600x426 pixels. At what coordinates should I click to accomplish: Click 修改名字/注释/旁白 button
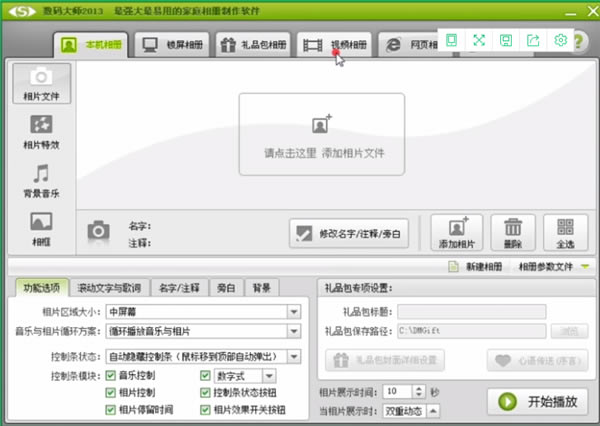[x=349, y=233]
